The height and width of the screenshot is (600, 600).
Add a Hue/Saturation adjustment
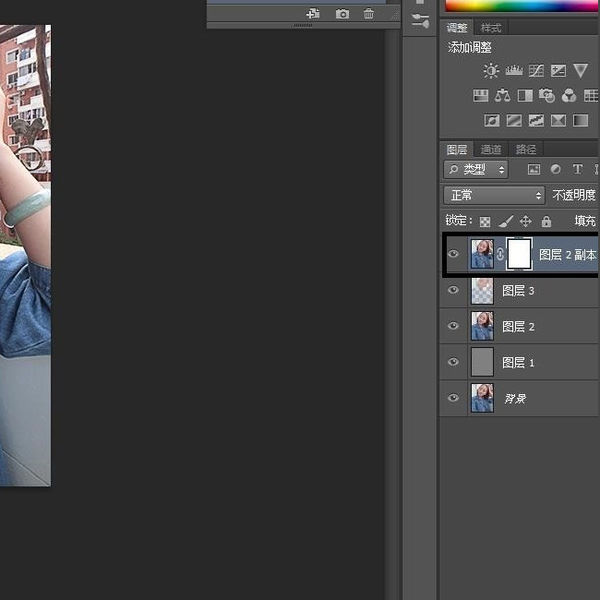coord(481,96)
